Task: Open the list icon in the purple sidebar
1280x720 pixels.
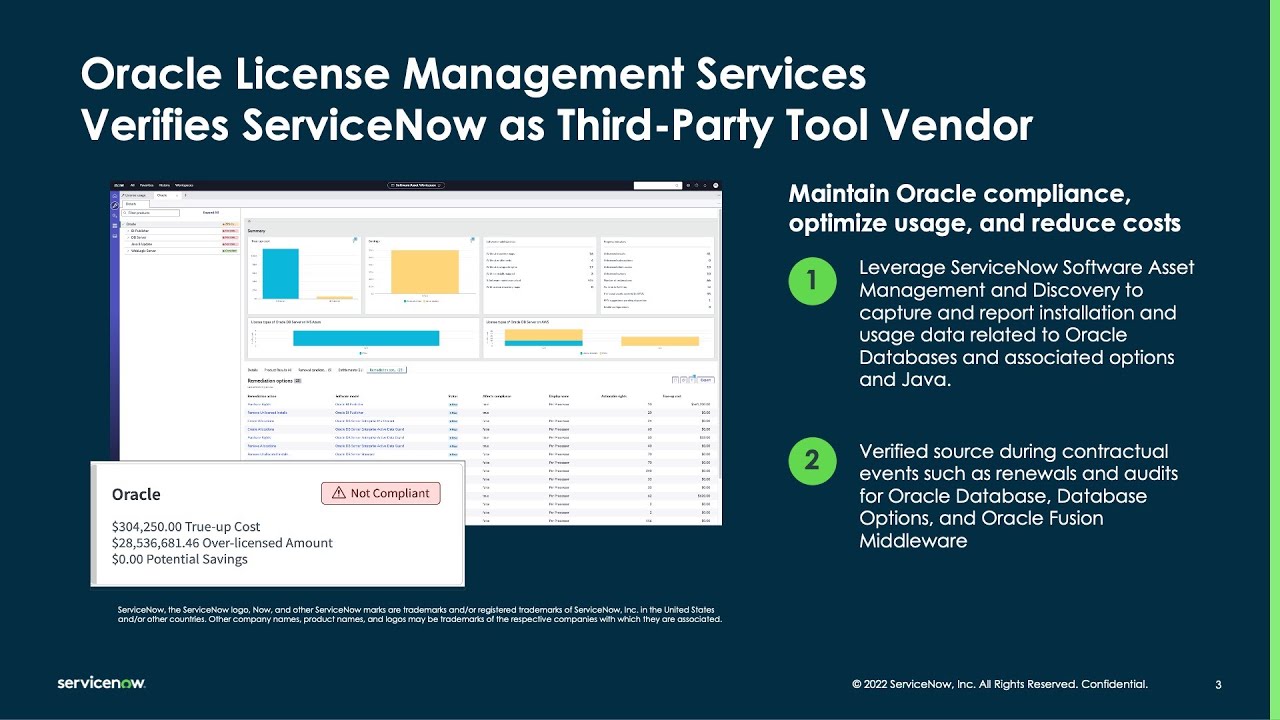Action: (x=115, y=226)
